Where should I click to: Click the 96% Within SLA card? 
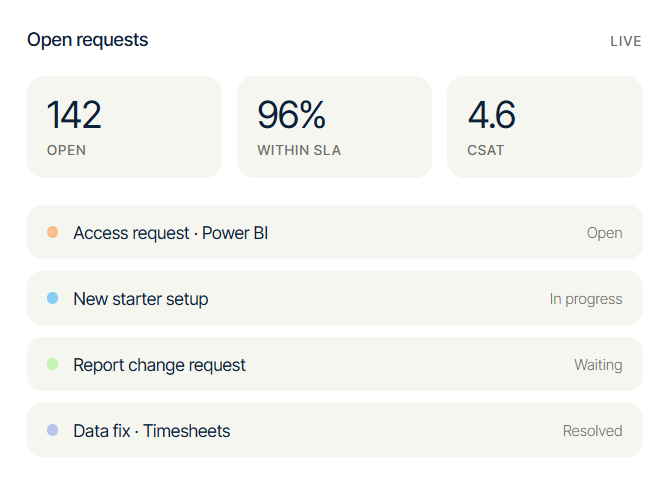click(334, 127)
